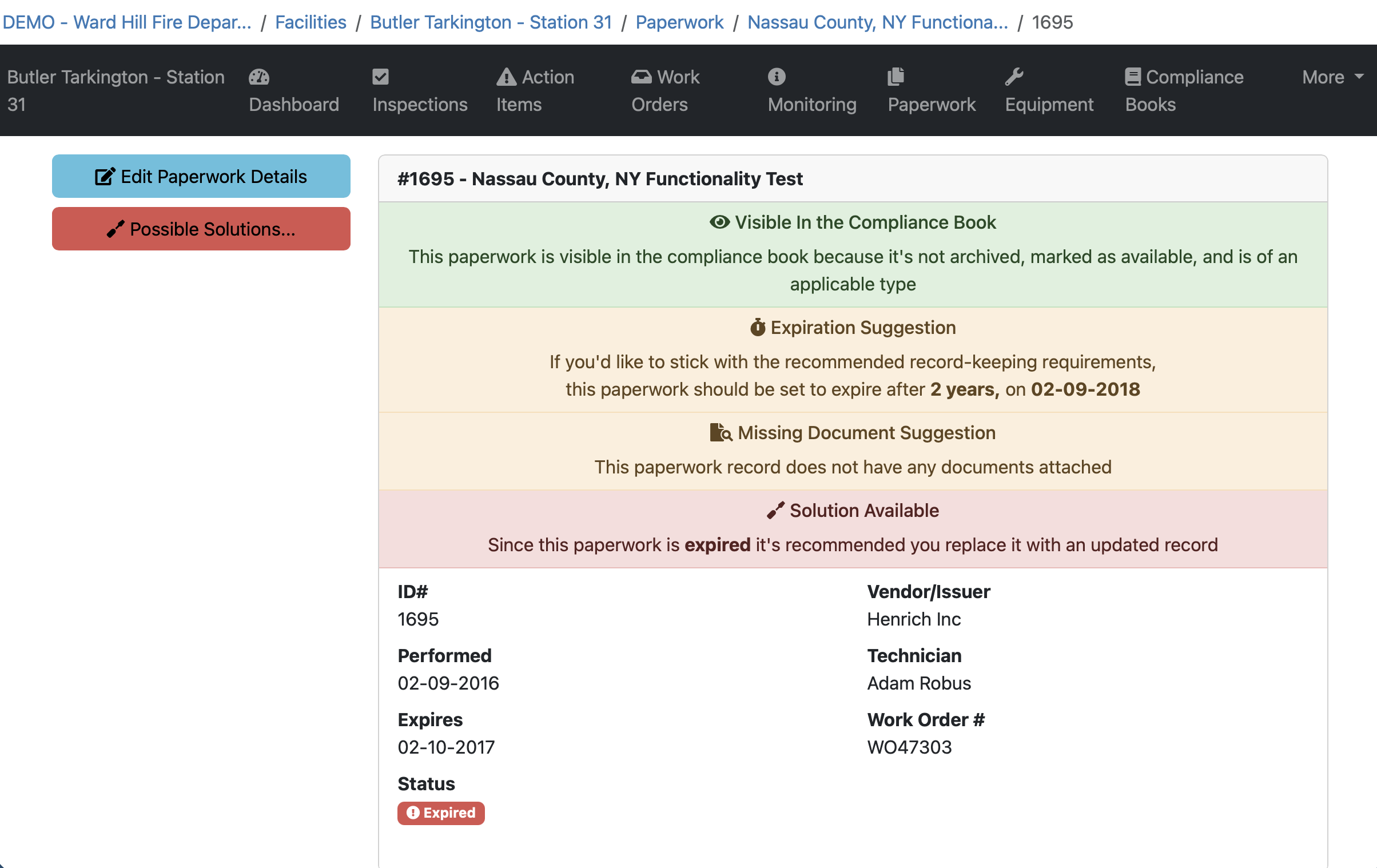This screenshot has width=1377, height=868.
Task: Click the Action Items warning triangle icon
Action: 506,77
